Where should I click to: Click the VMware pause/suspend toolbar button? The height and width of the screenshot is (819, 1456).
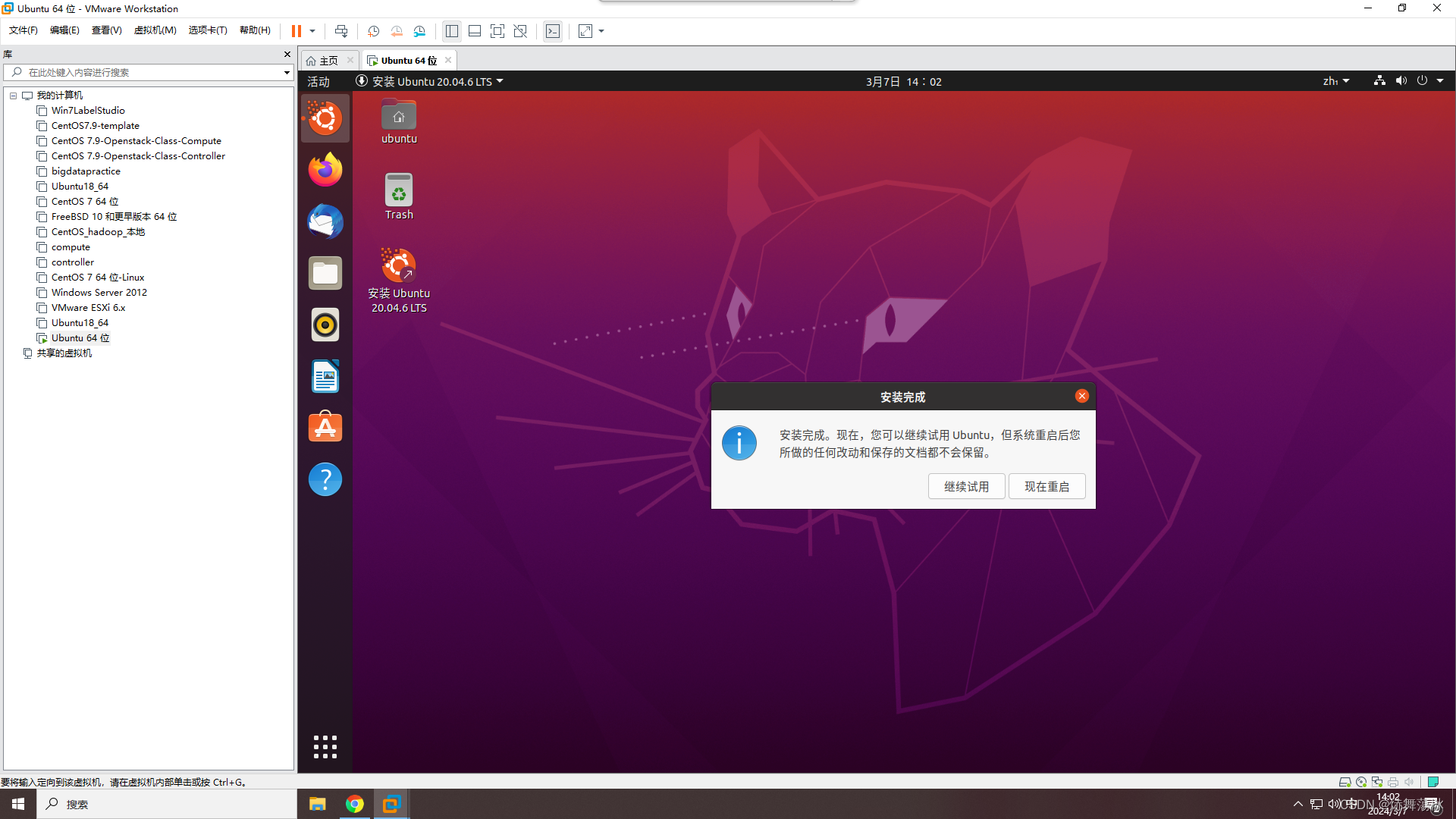[297, 31]
